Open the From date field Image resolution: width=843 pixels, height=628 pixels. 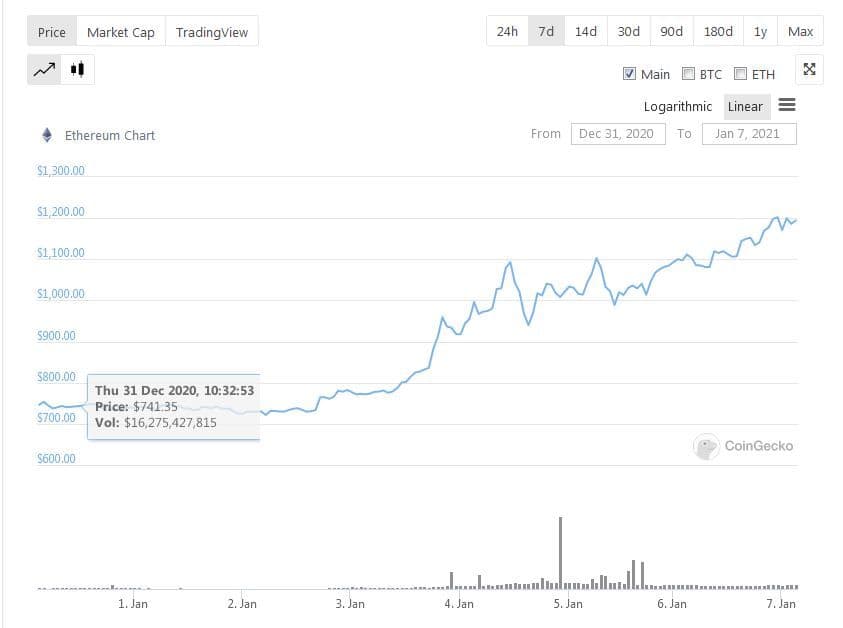click(618, 134)
